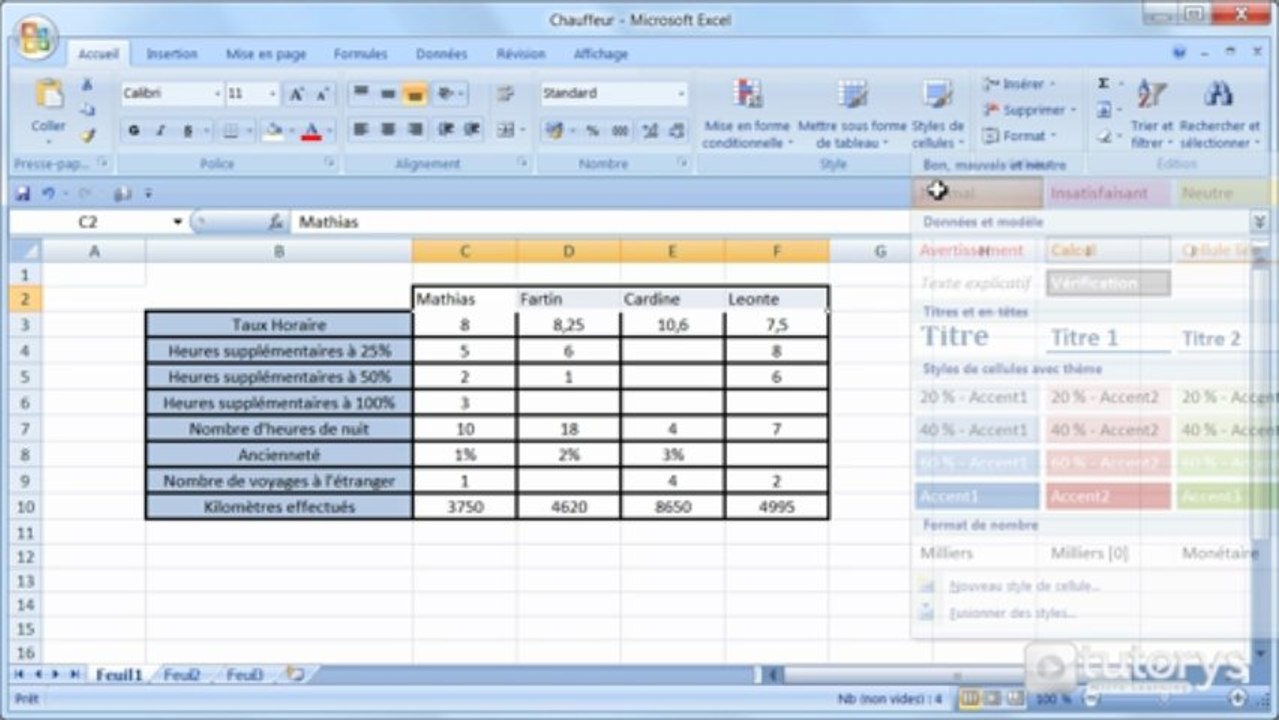Align cell text left
Viewport: 1279px width, 720px height.
pos(361,130)
